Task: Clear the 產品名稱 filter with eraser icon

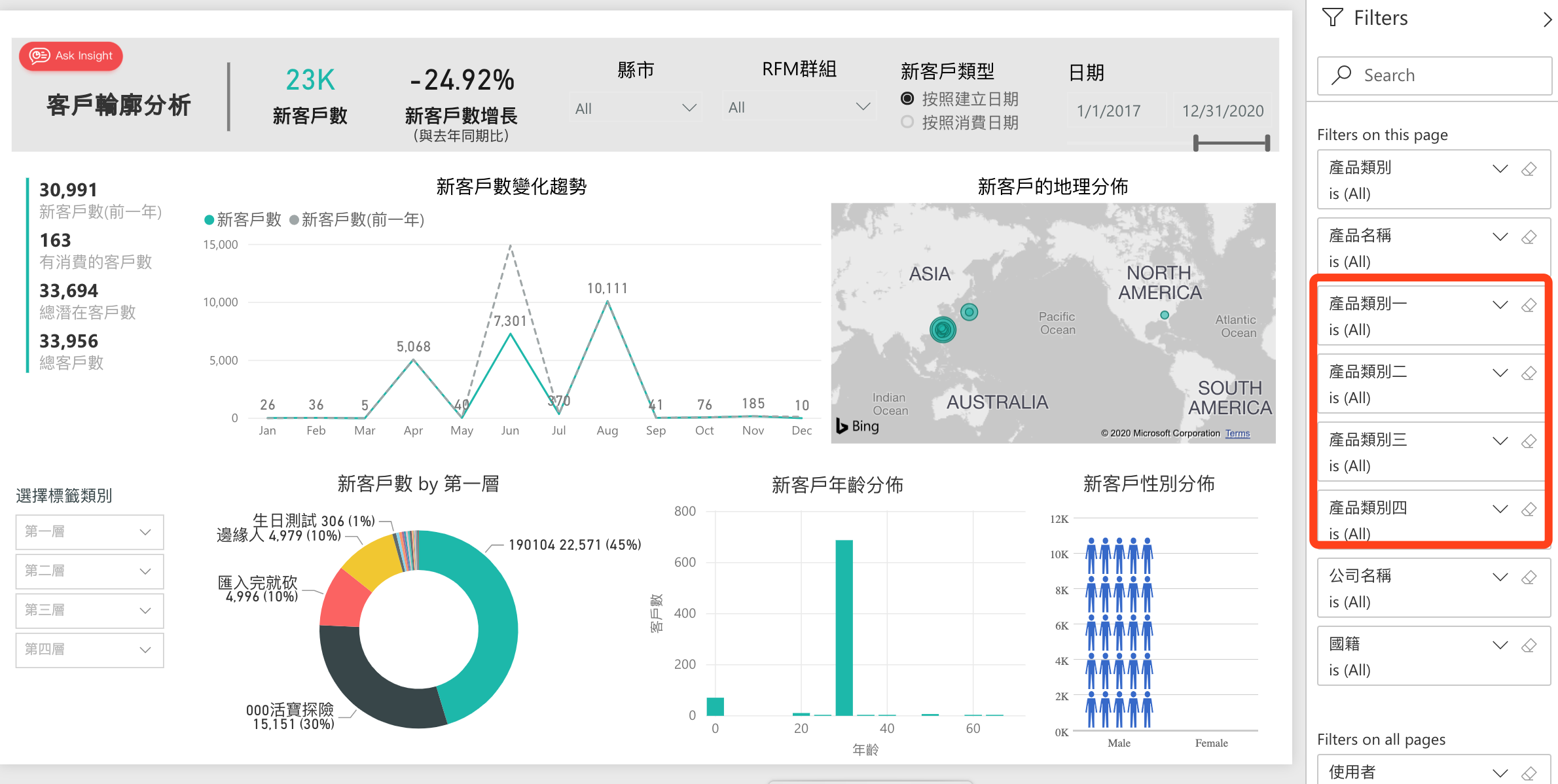Action: click(x=1529, y=237)
